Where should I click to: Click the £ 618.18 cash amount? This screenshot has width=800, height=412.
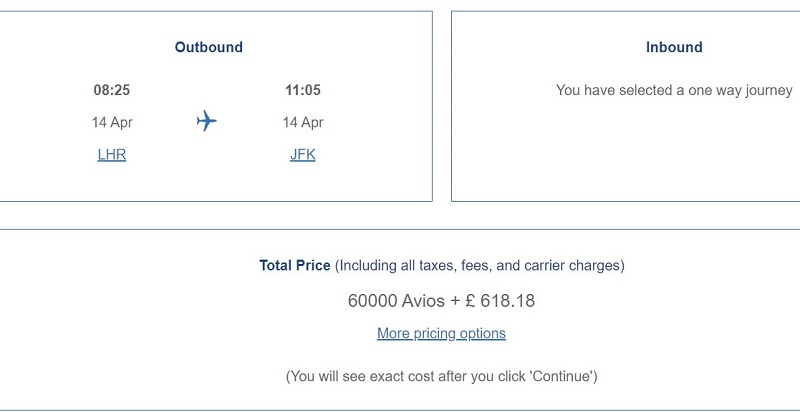click(x=501, y=300)
